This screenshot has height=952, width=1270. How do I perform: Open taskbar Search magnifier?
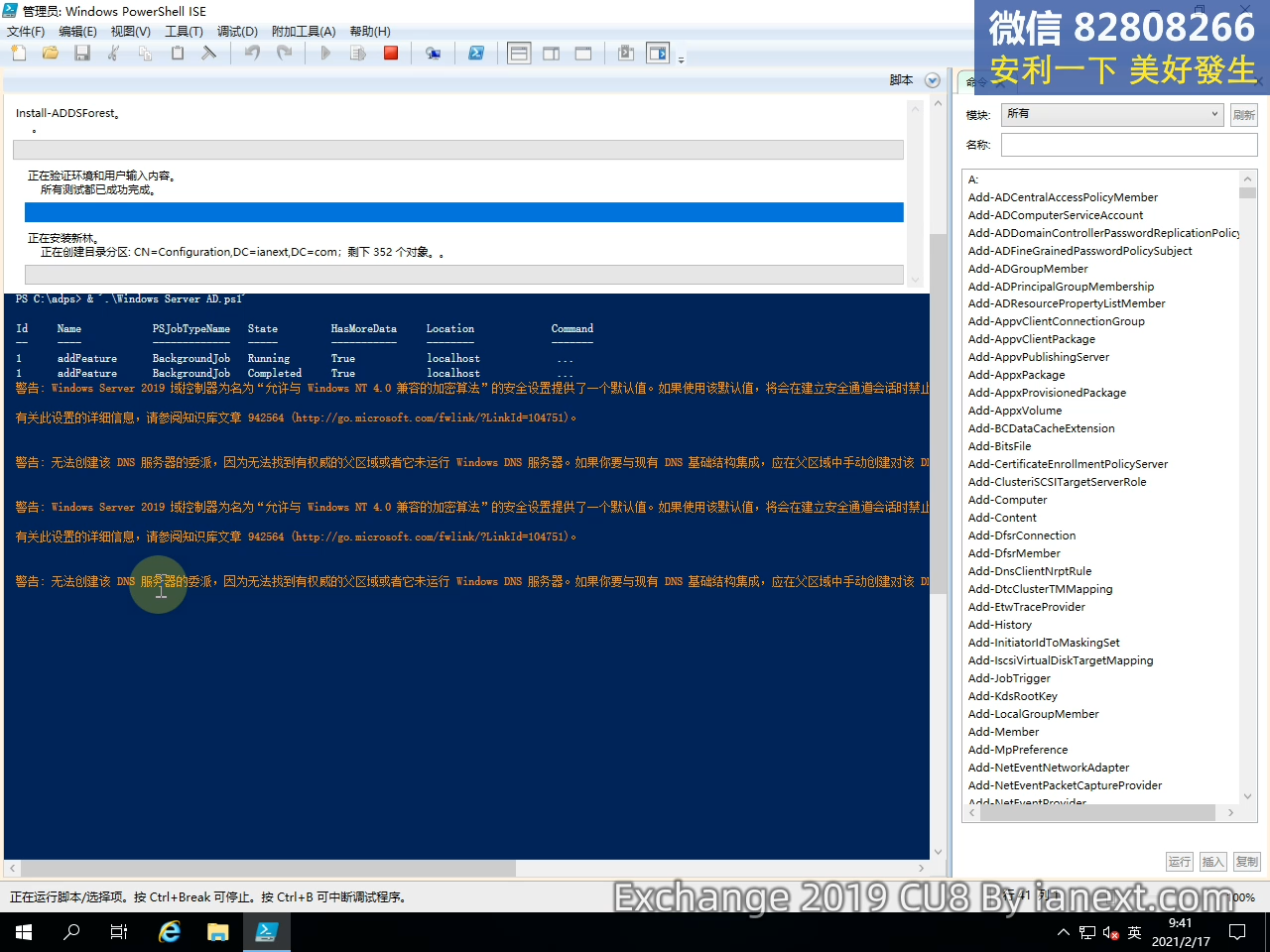tap(71, 932)
